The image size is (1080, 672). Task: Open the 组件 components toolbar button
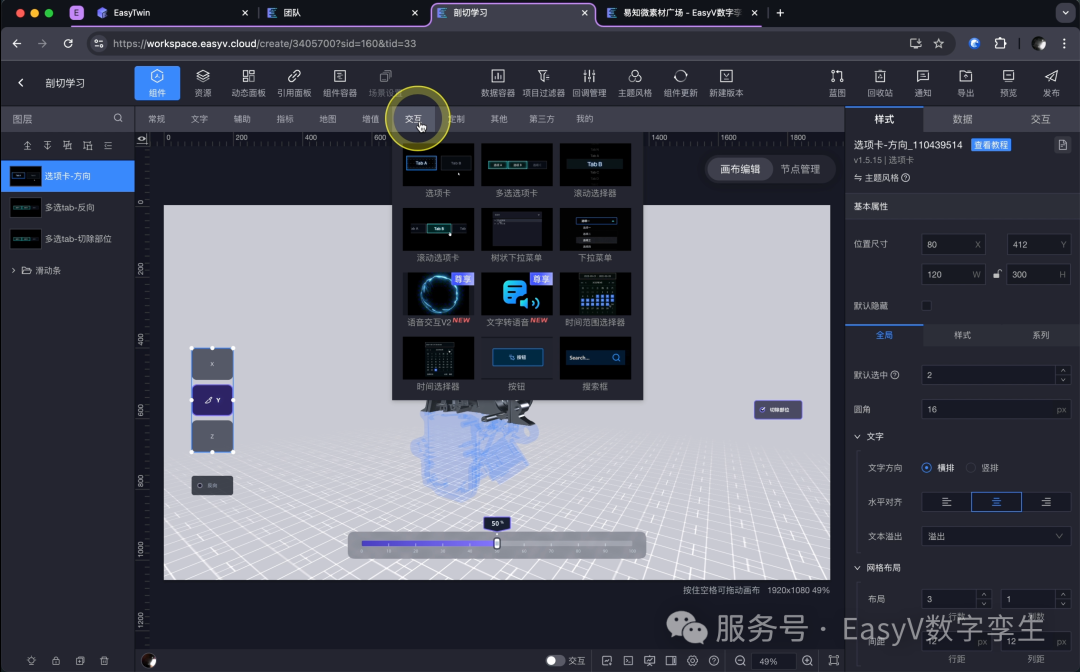[157, 83]
